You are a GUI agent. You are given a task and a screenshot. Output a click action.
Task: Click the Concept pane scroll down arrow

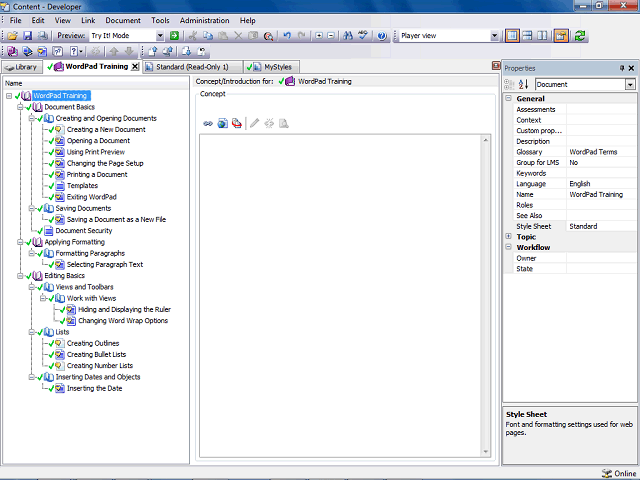coord(486,451)
